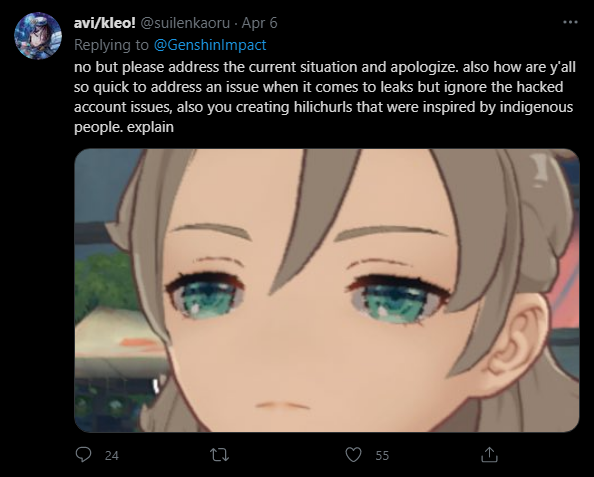
Task: Open the Apr 6 timestamp link
Action: click(x=259, y=23)
